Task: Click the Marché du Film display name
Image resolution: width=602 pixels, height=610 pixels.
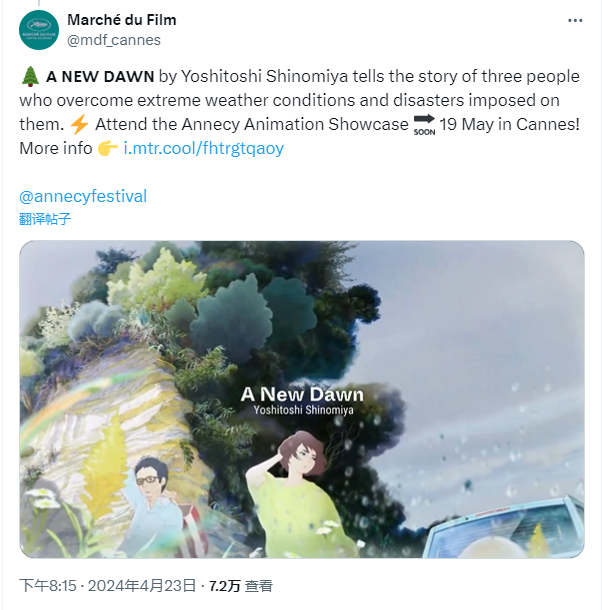Action: 122,20
